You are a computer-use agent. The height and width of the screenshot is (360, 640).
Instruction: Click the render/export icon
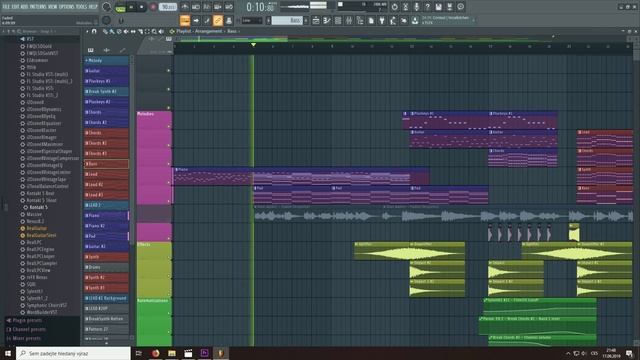449,7
